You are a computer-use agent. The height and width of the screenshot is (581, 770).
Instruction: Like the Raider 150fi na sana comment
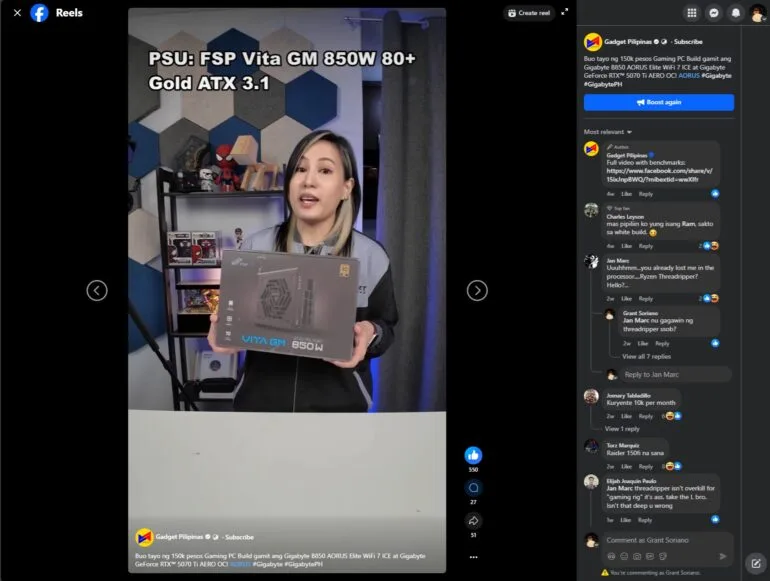click(626, 467)
